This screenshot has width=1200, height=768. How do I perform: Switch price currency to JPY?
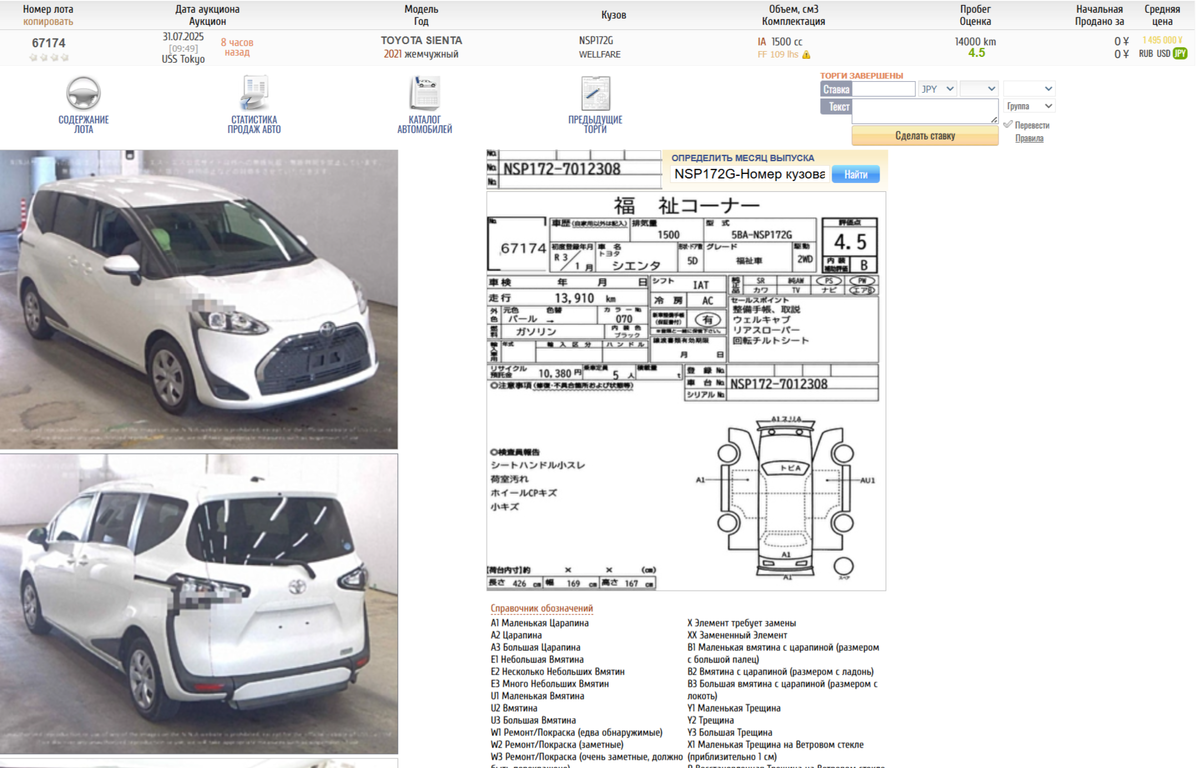click(1180, 53)
